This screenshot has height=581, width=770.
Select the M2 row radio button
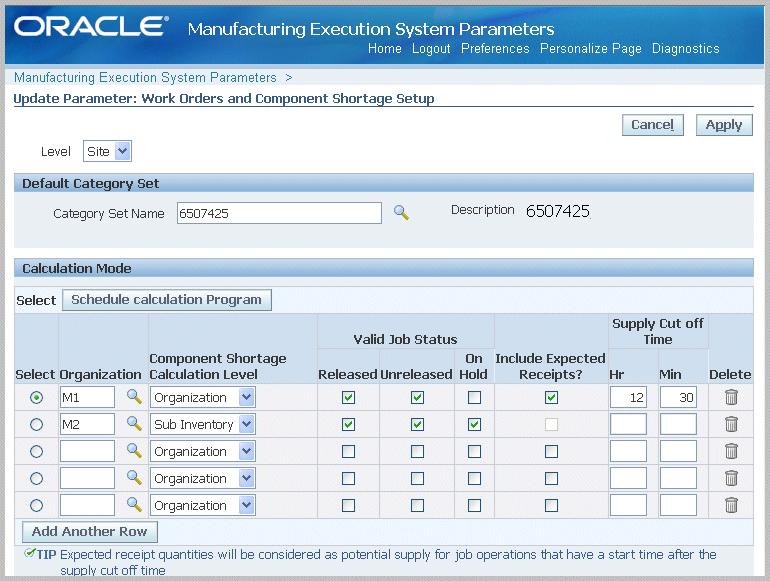[36, 424]
